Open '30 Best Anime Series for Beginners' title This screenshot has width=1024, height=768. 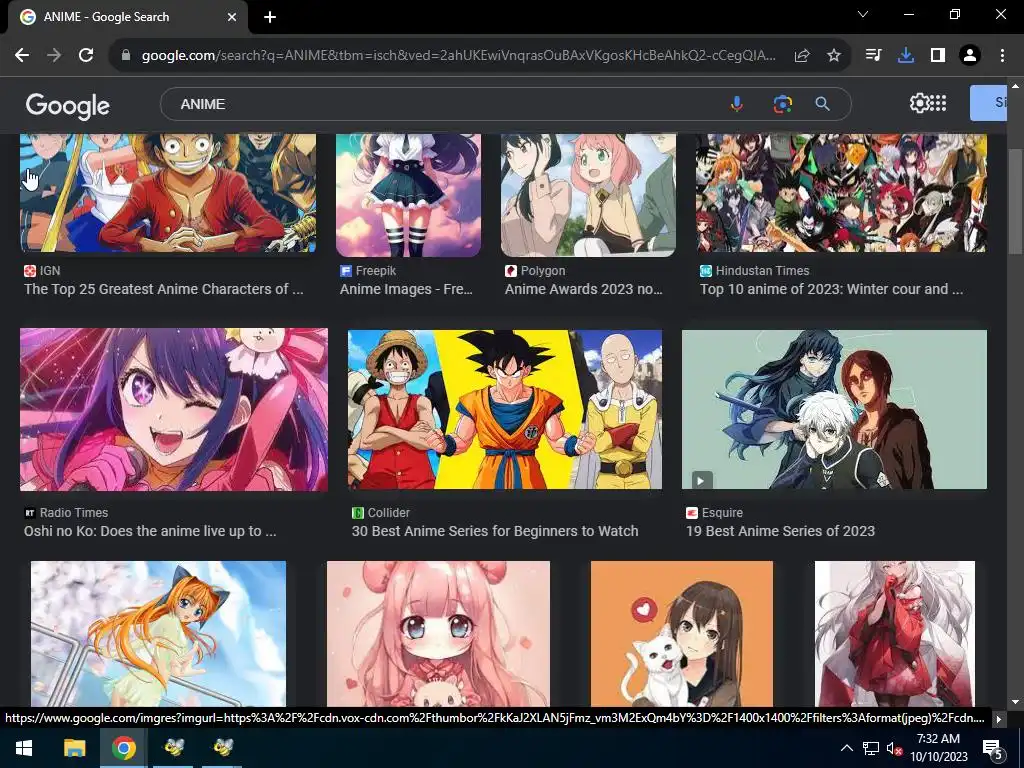click(x=495, y=531)
